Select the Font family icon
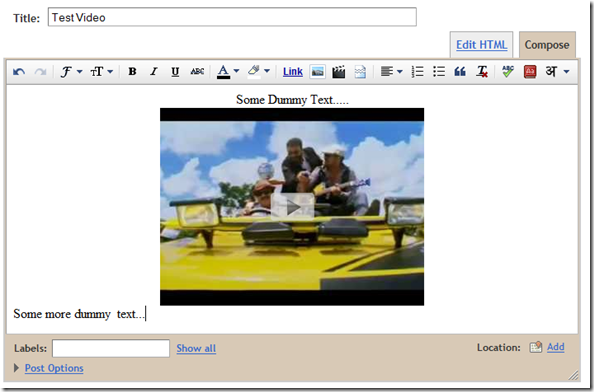Viewport: 594px width, 392px height. click(x=66, y=72)
